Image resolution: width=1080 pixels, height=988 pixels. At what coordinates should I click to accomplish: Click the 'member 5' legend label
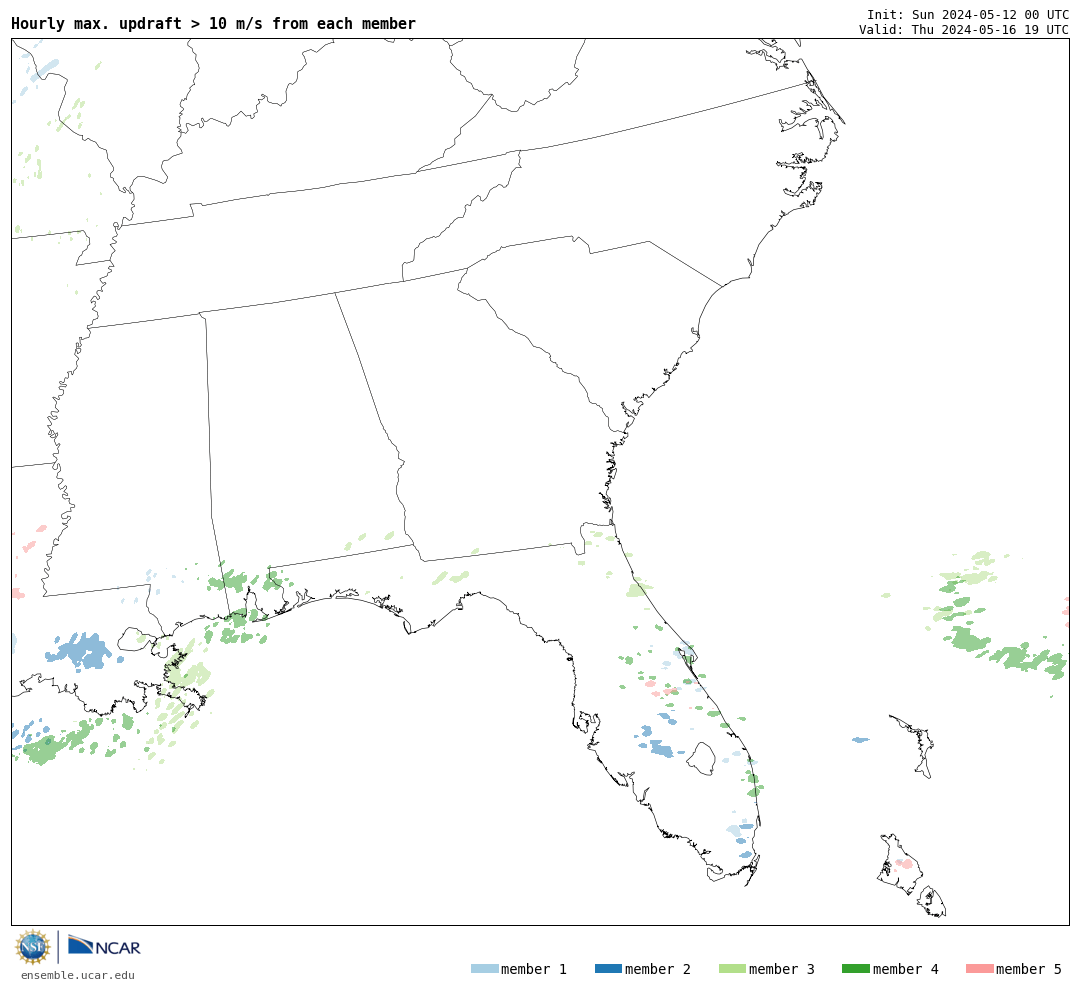(1029, 969)
